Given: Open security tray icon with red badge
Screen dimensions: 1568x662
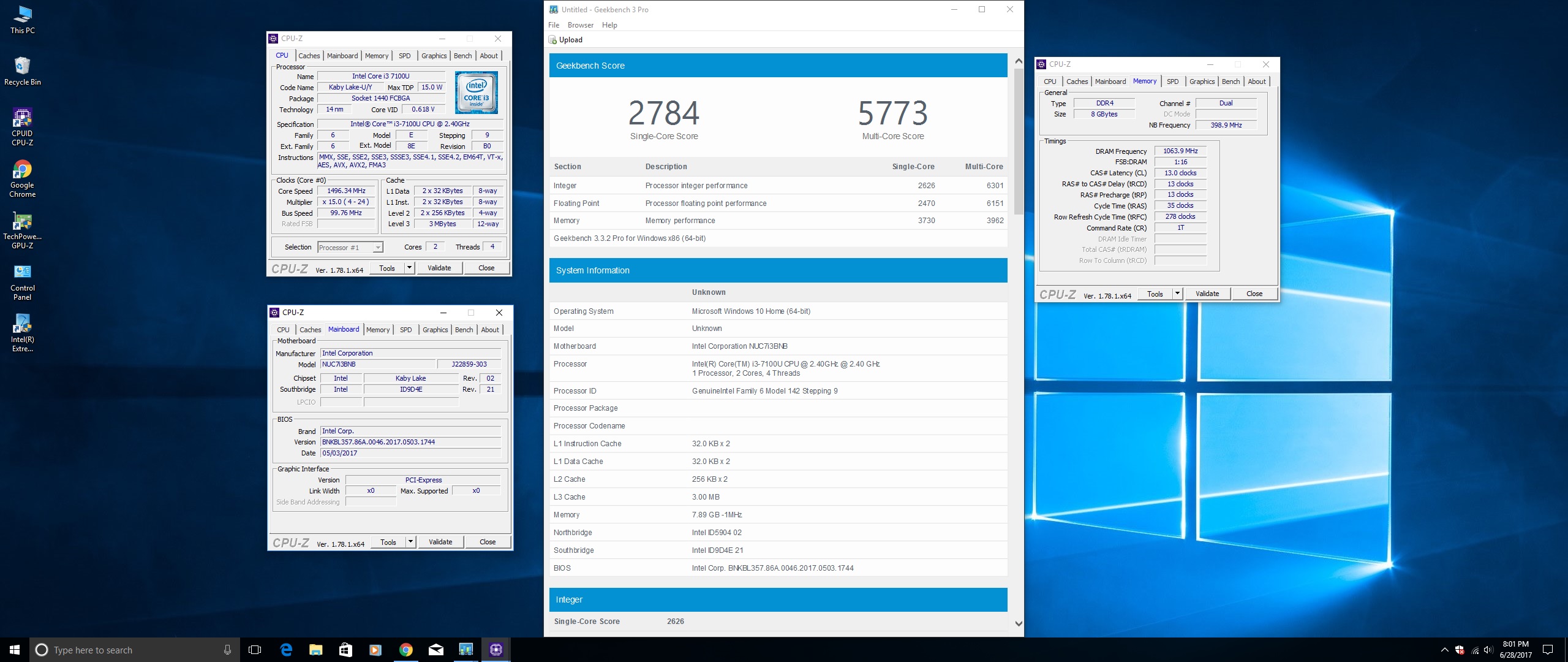Looking at the screenshot, I should [x=1460, y=650].
